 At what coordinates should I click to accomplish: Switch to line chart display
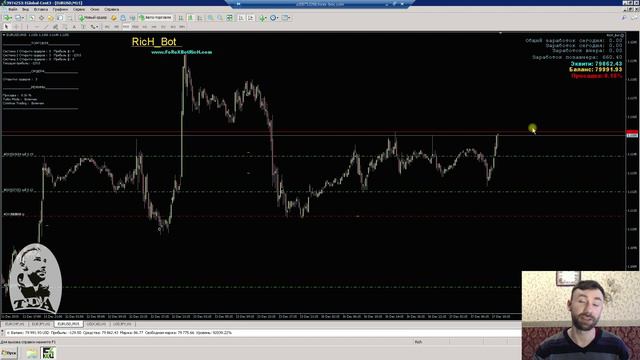coord(200,18)
